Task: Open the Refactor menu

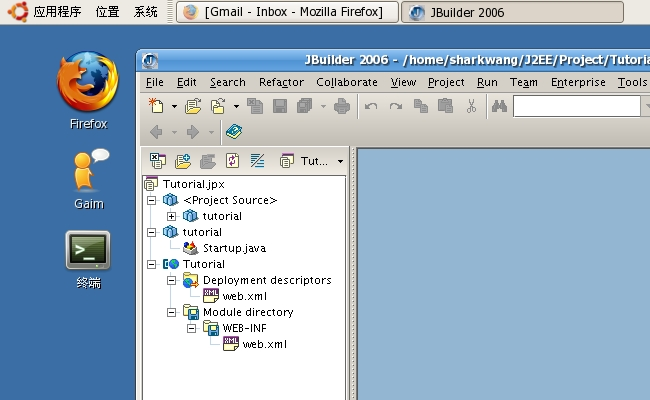Action: point(281,82)
